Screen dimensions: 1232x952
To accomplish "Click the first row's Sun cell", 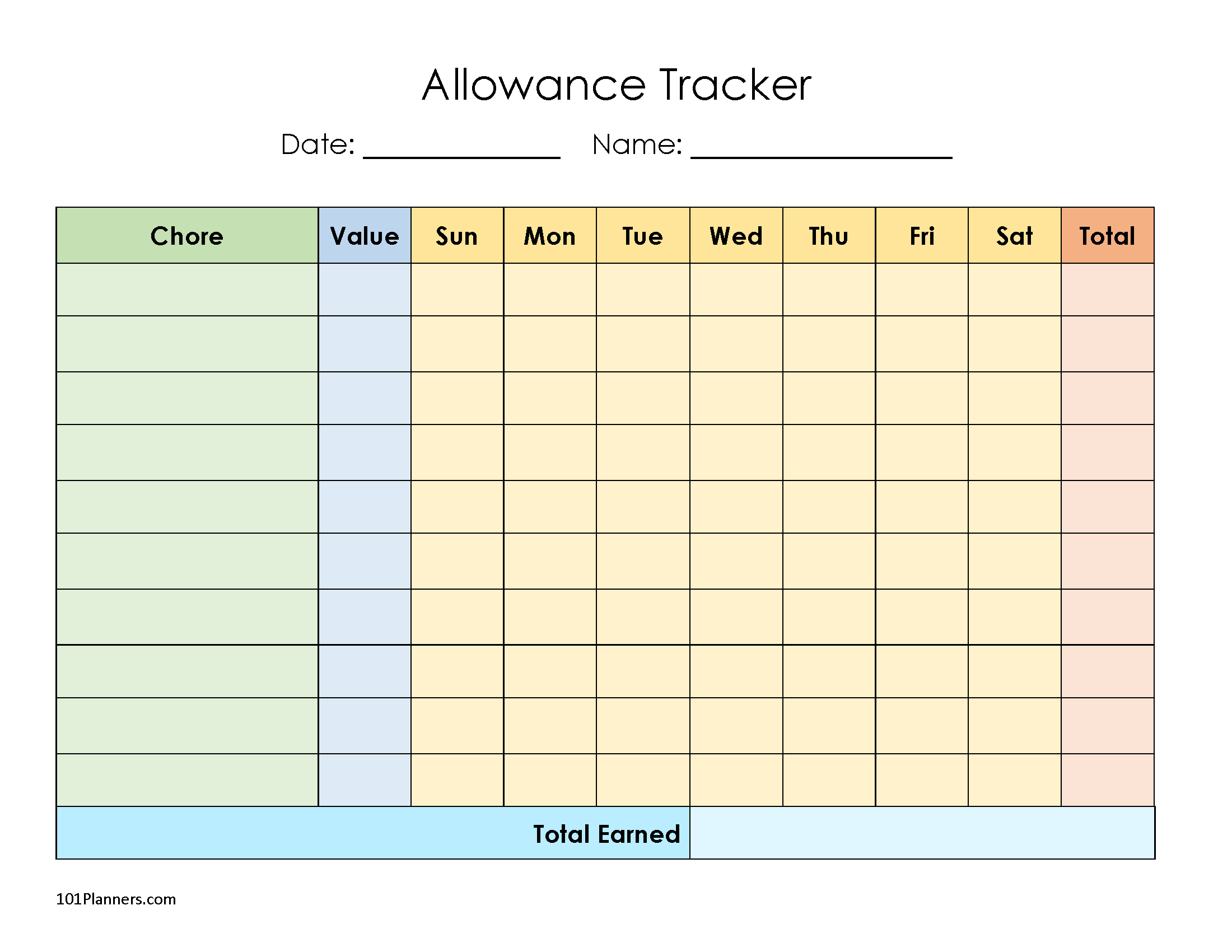I will 457,290.
